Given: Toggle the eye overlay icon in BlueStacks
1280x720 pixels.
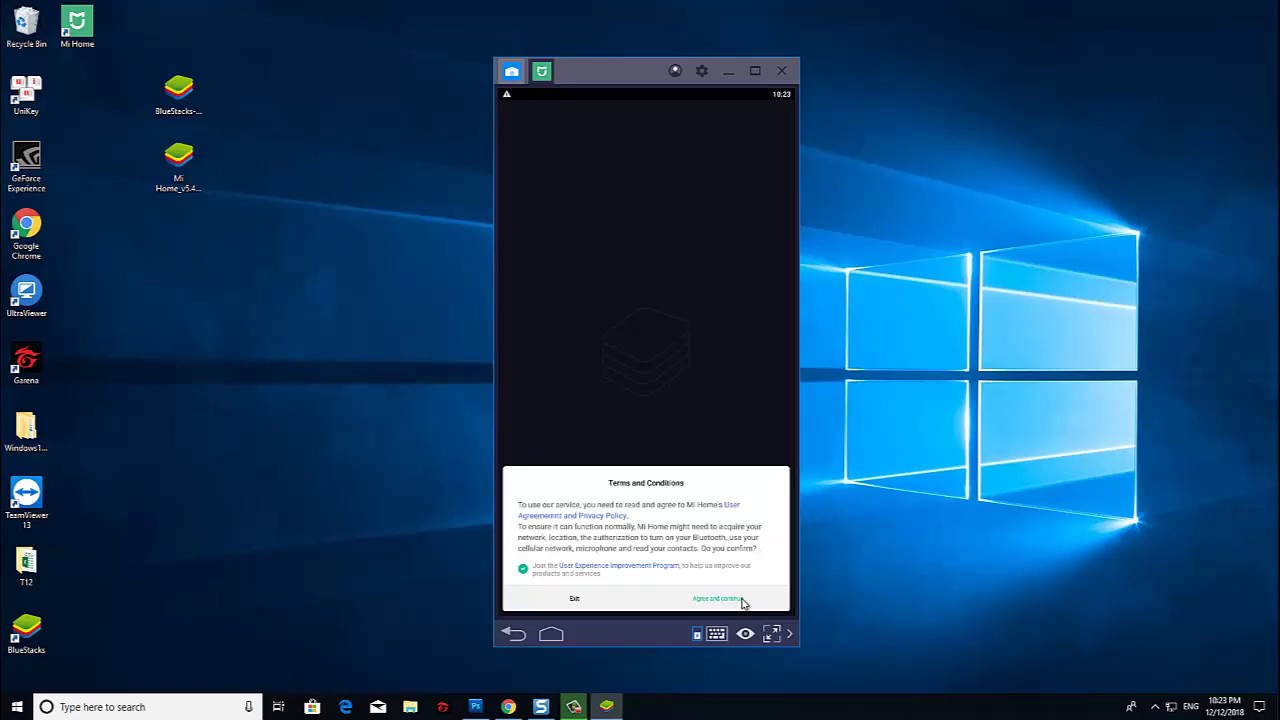Looking at the screenshot, I should click(x=745, y=634).
